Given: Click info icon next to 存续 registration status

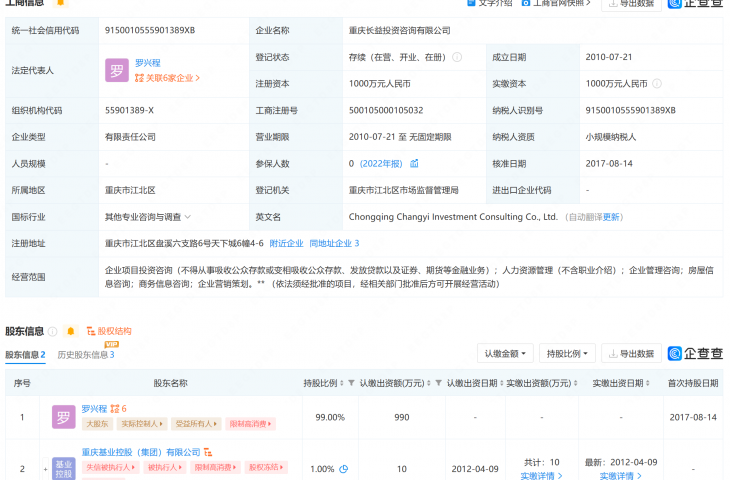Looking at the screenshot, I should 457,57.
